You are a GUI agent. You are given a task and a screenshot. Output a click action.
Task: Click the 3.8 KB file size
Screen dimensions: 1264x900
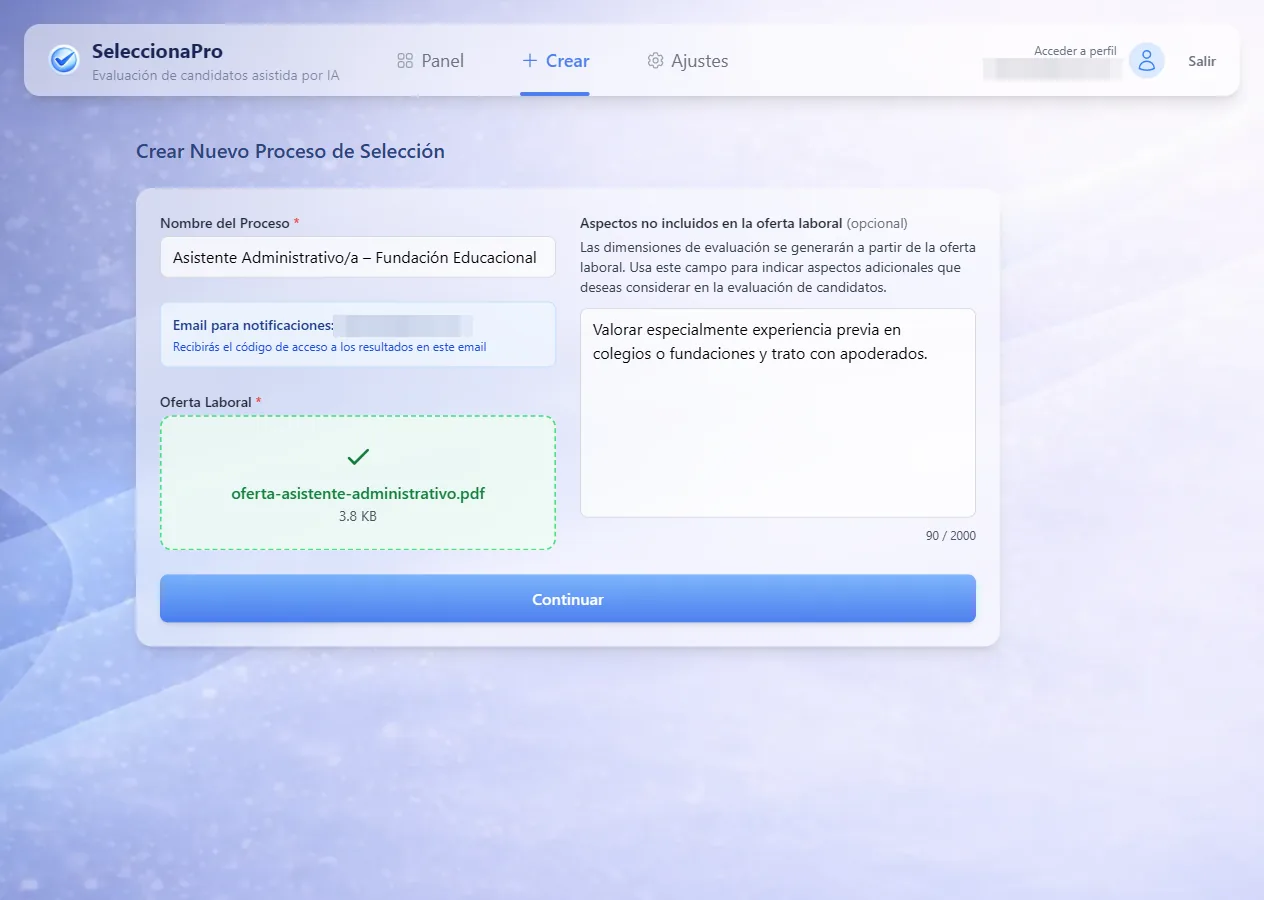pos(358,517)
